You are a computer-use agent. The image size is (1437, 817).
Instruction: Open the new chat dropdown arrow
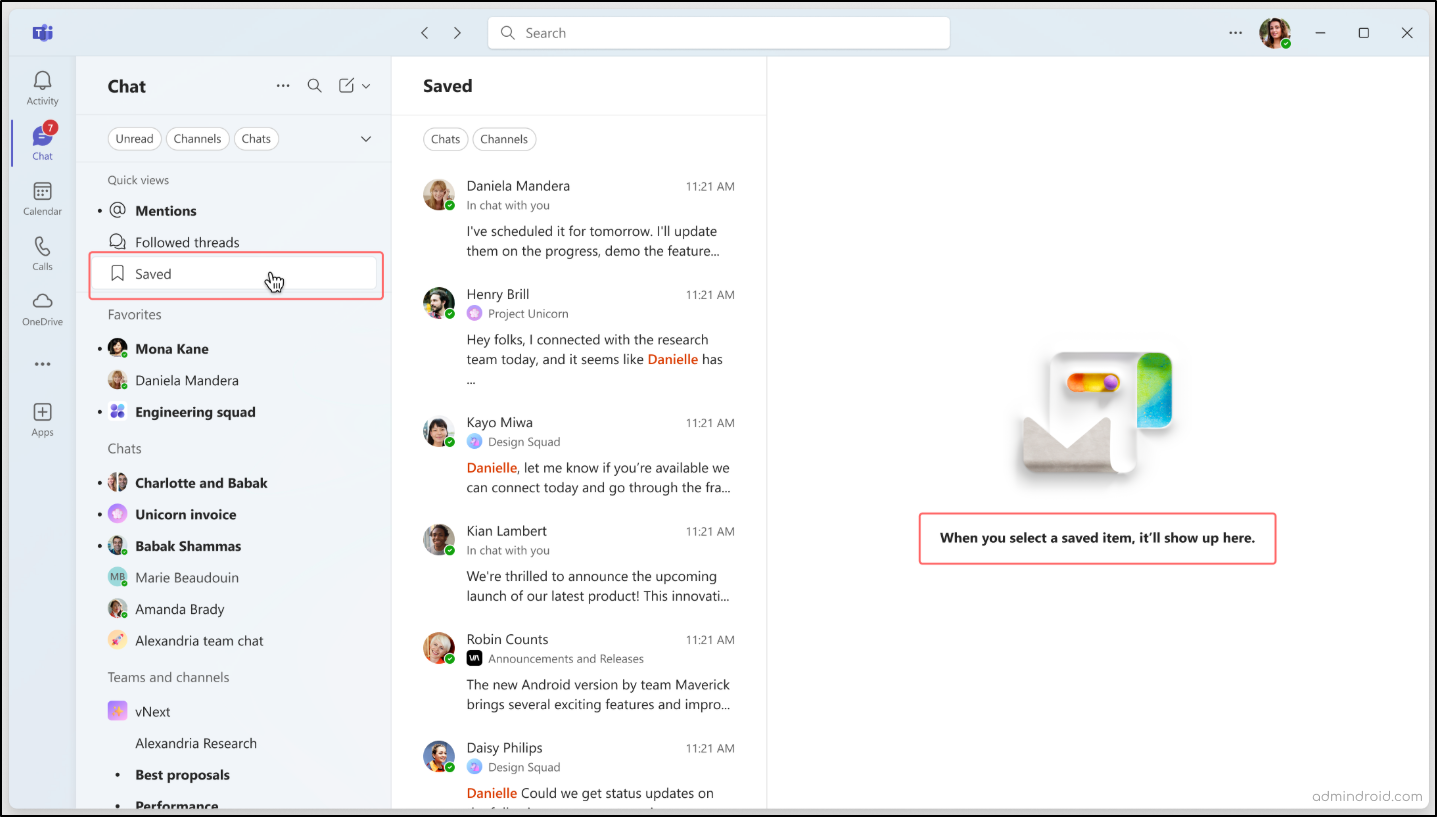[x=365, y=86]
